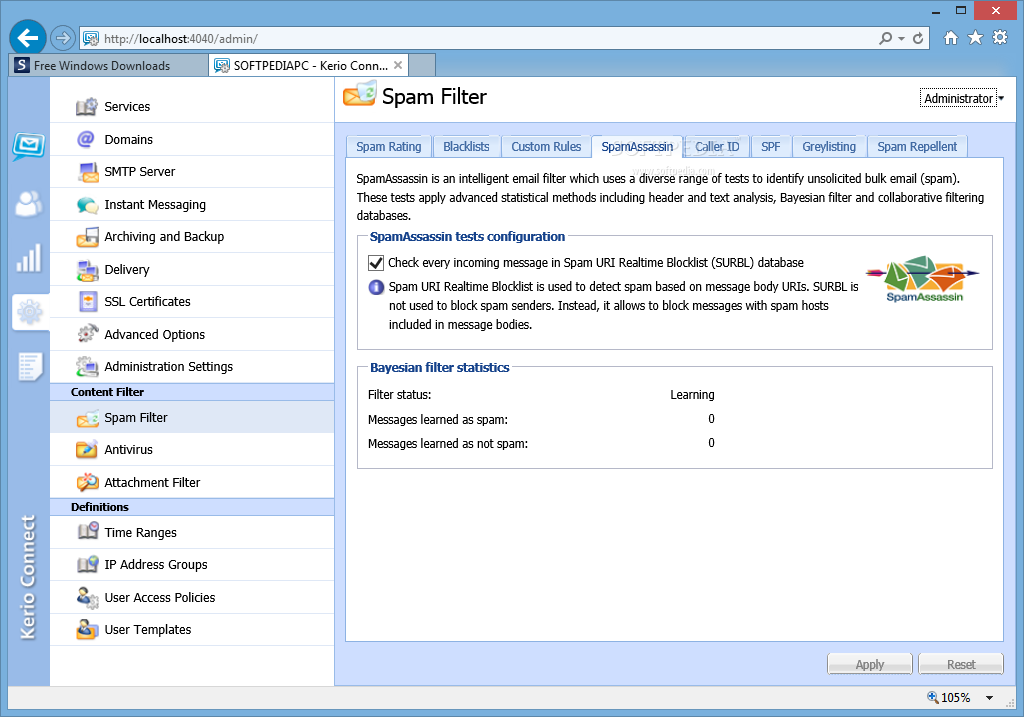1024x717 pixels.
Task: Switch to the SPF tab
Action: tap(771, 147)
